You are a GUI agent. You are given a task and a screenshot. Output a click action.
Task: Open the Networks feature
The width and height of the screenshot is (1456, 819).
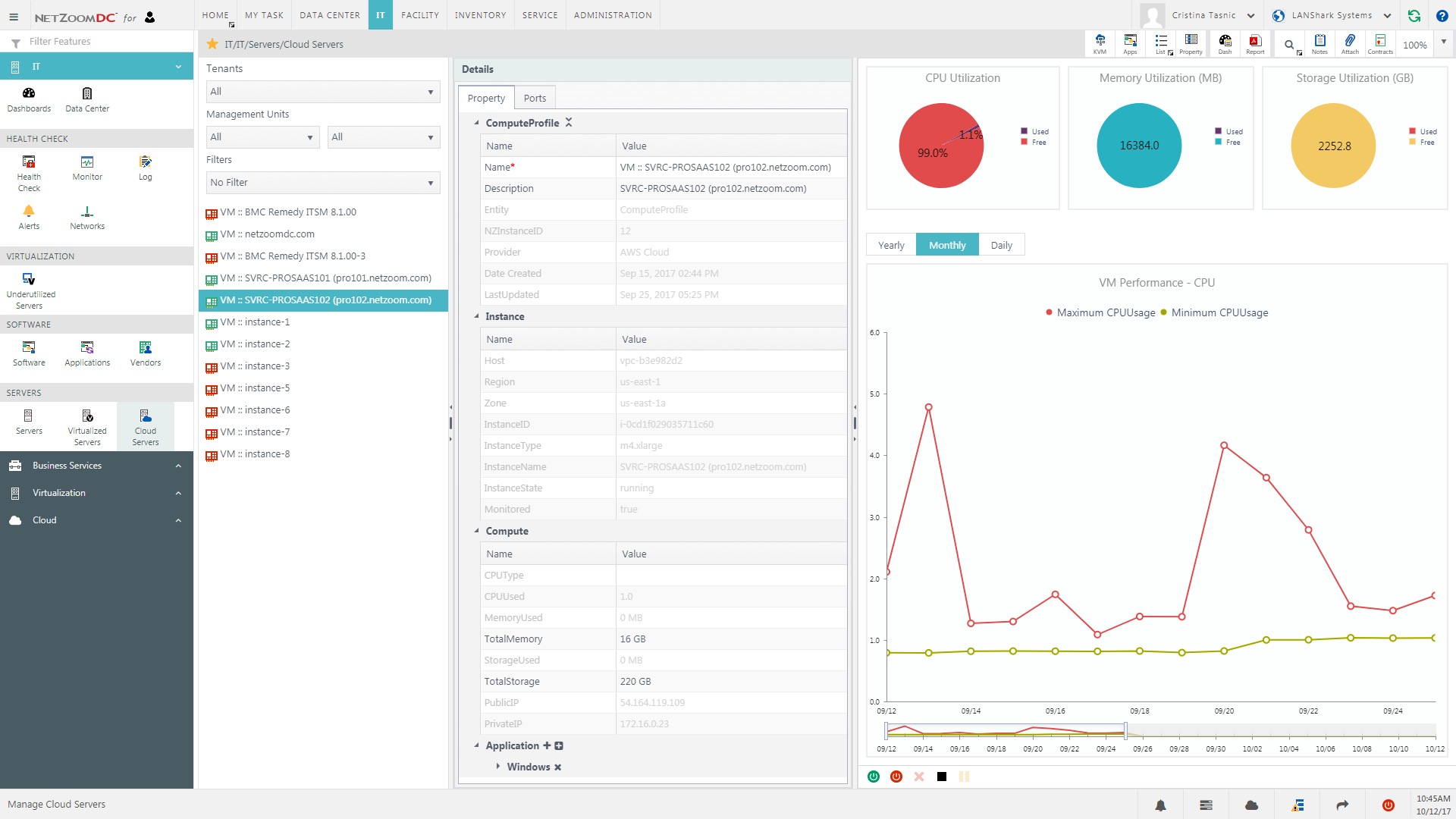pyautogui.click(x=87, y=217)
